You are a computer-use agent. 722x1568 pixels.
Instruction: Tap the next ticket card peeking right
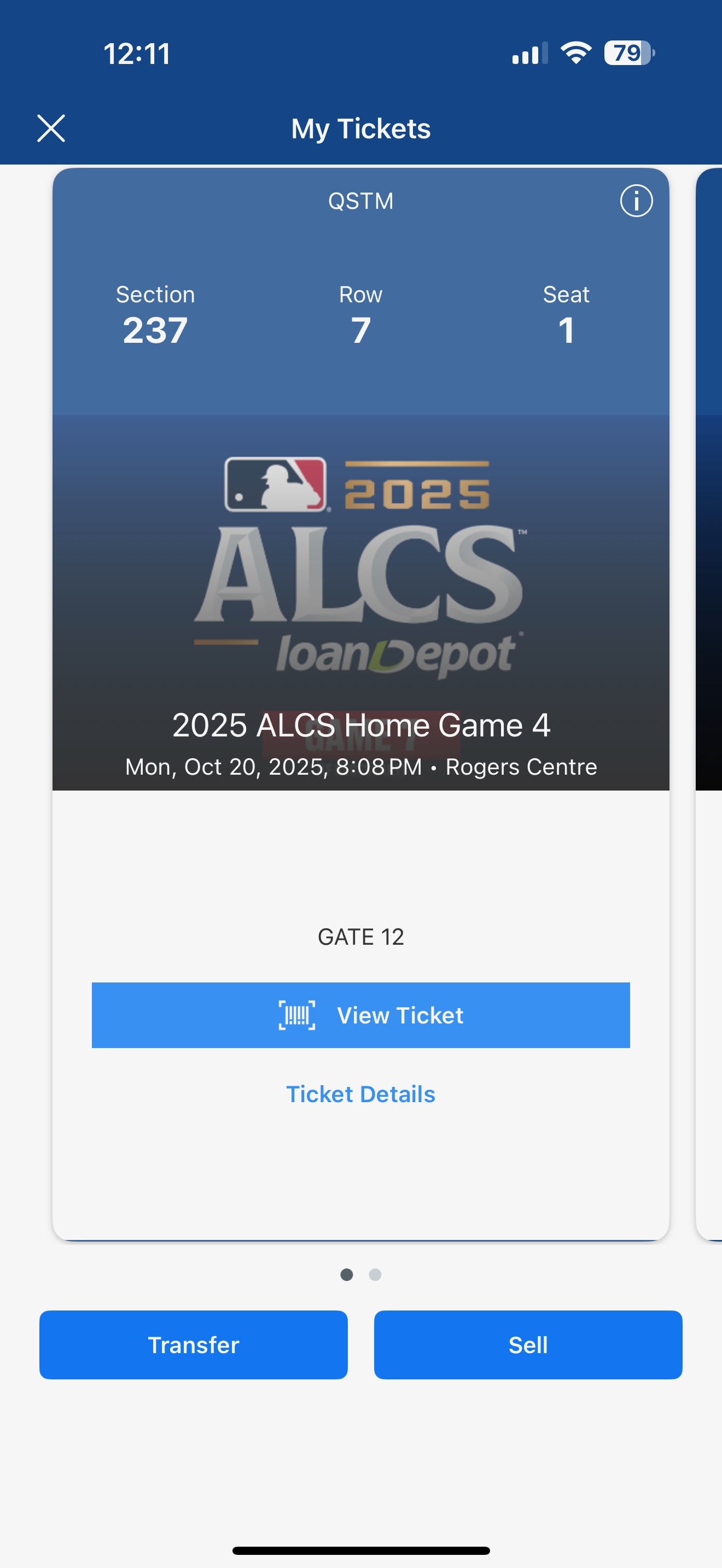(709, 700)
